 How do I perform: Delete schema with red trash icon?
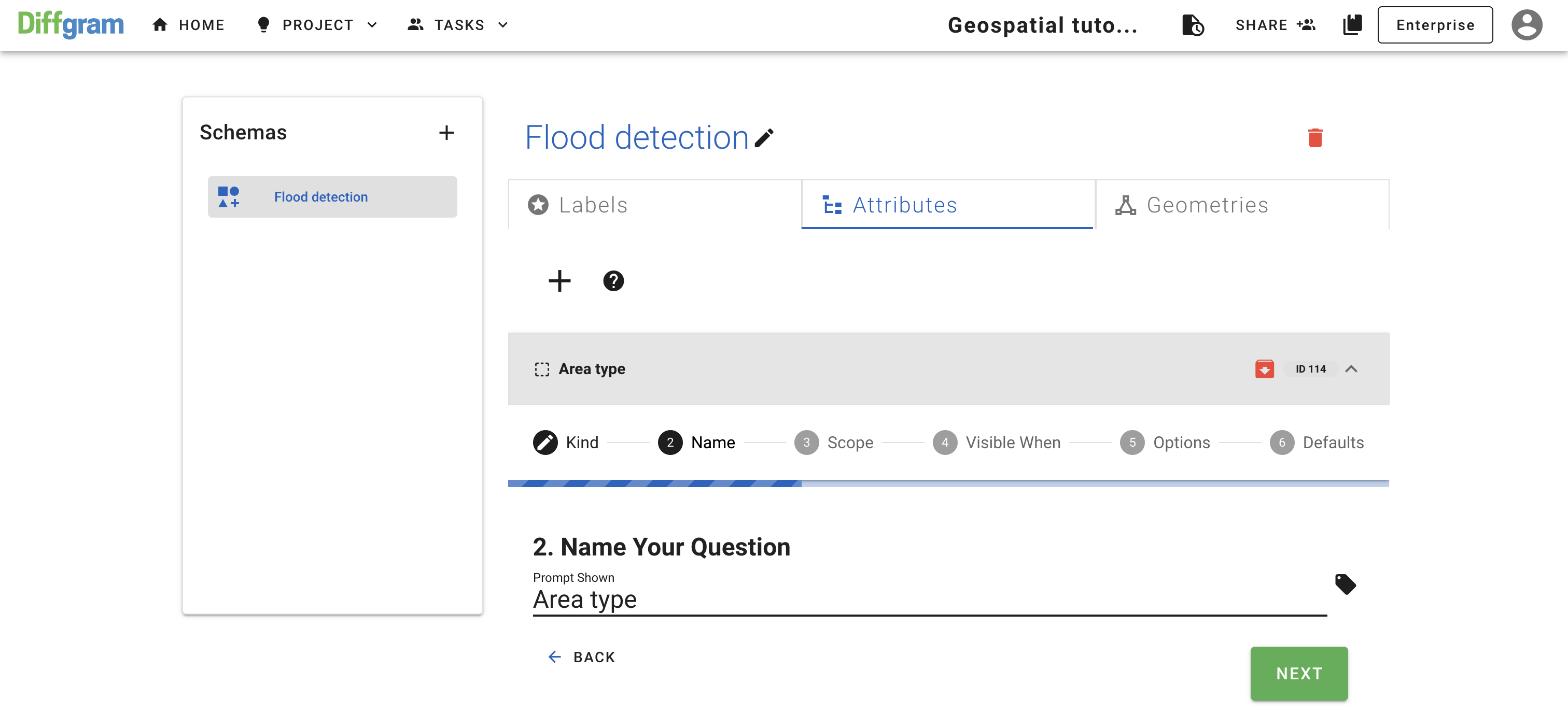1315,137
